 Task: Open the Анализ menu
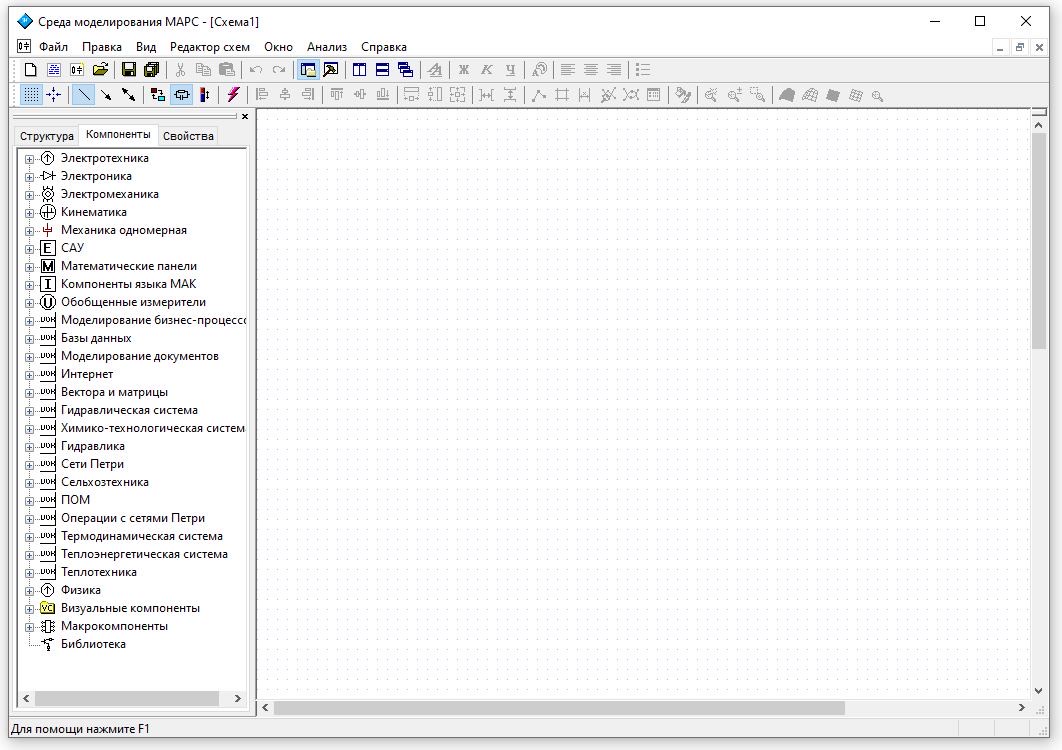326,47
